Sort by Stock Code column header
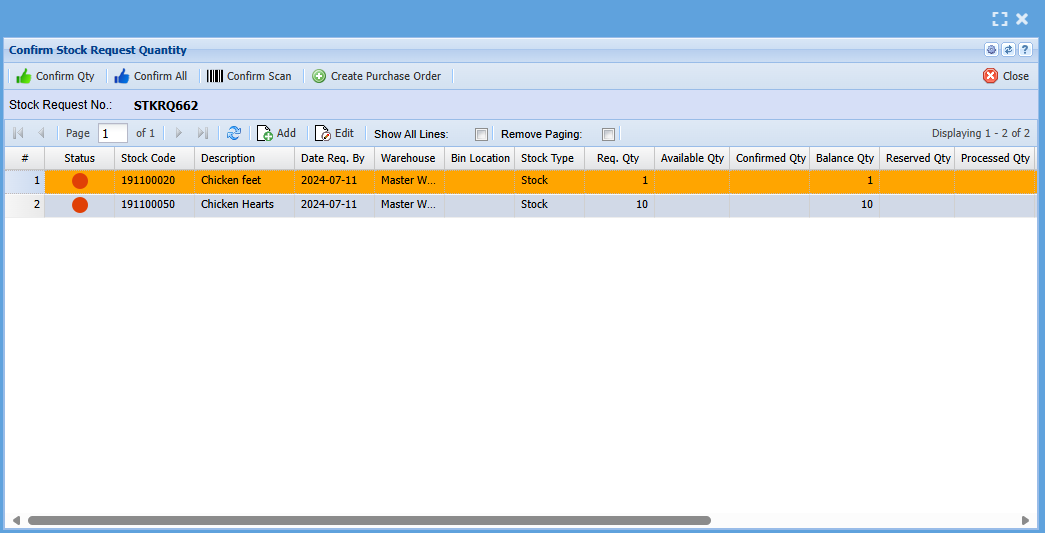This screenshot has height=533, width=1045. click(148, 158)
